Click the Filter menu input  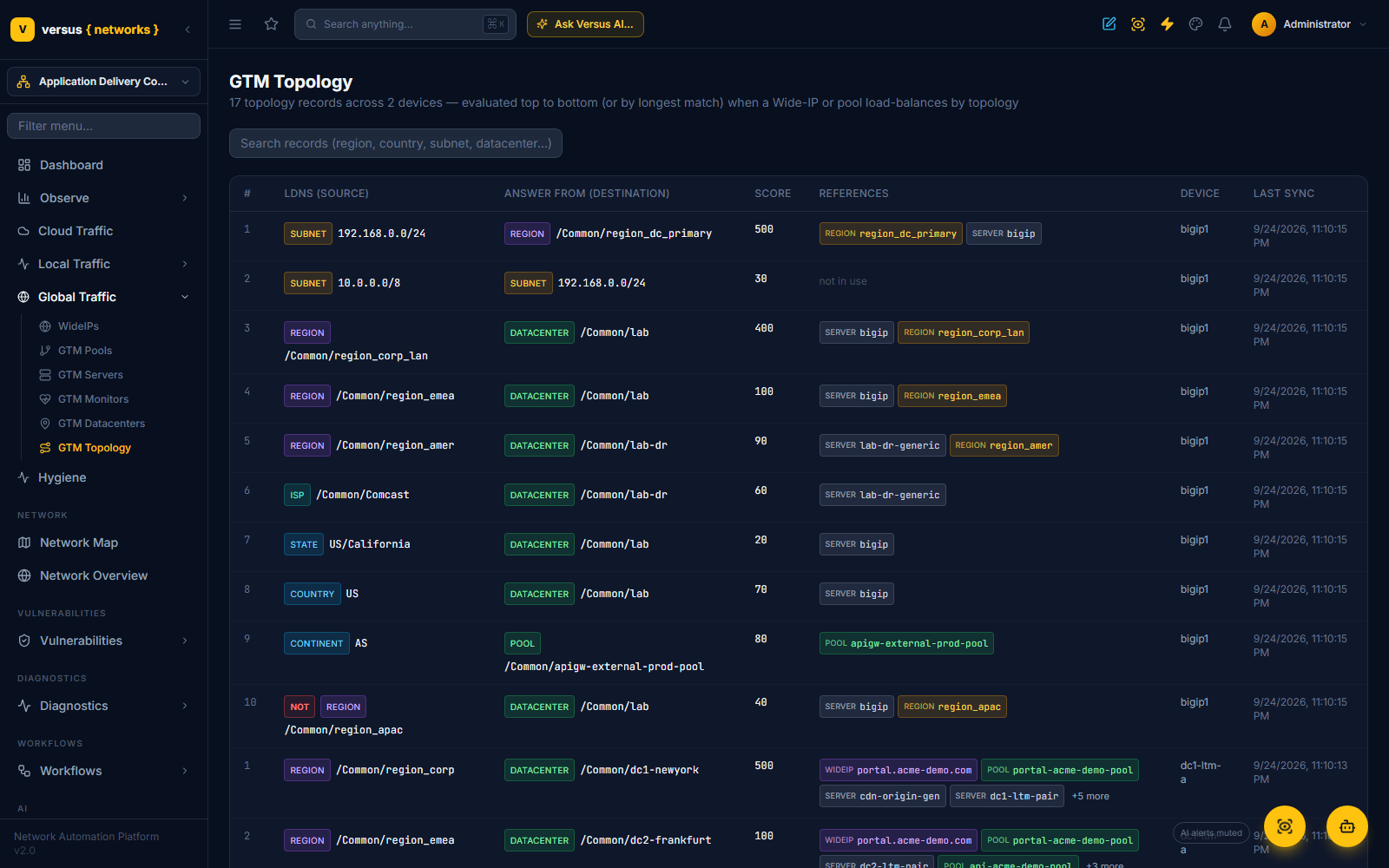(103, 126)
